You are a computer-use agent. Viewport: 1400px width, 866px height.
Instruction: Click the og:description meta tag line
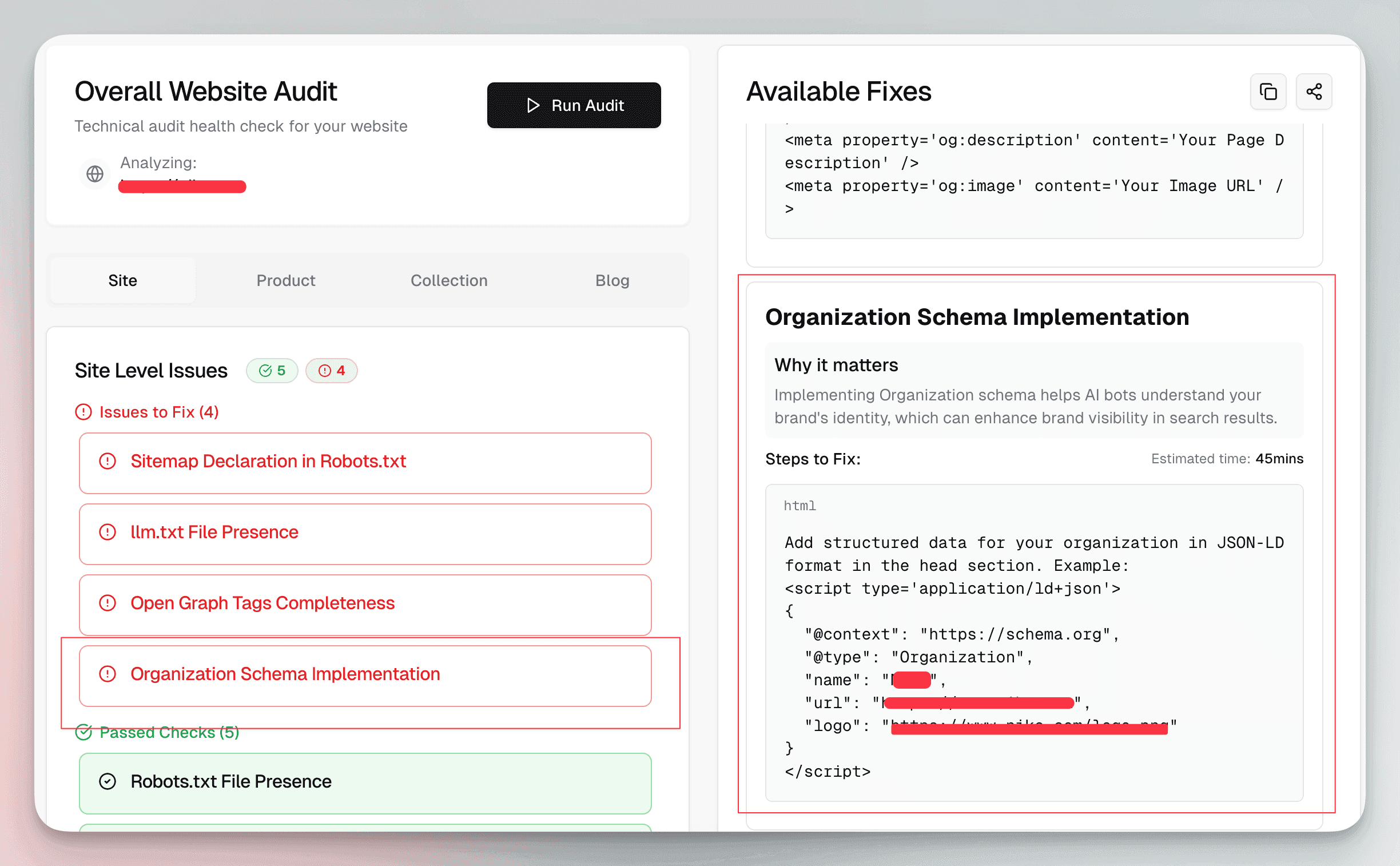pyautogui.click(x=1034, y=151)
